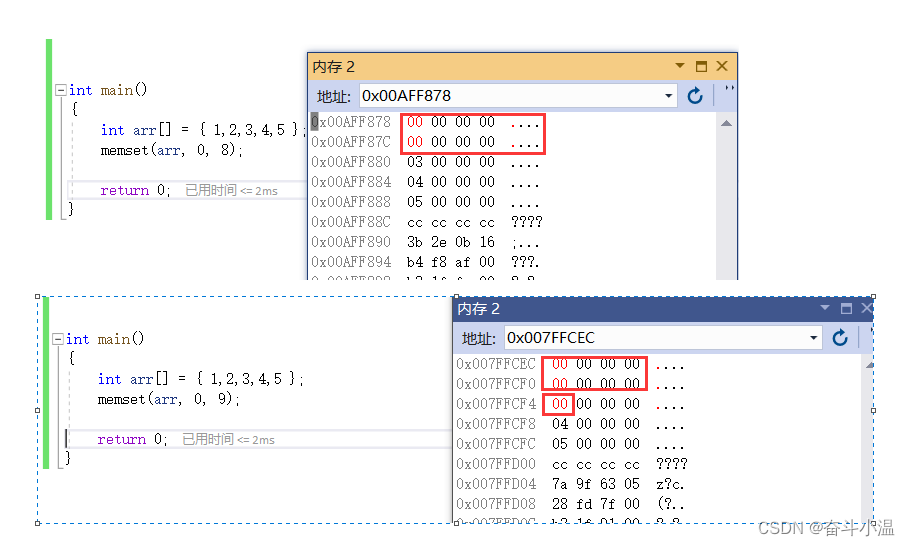Click the 地址: label in the bottom memory window

point(479,338)
